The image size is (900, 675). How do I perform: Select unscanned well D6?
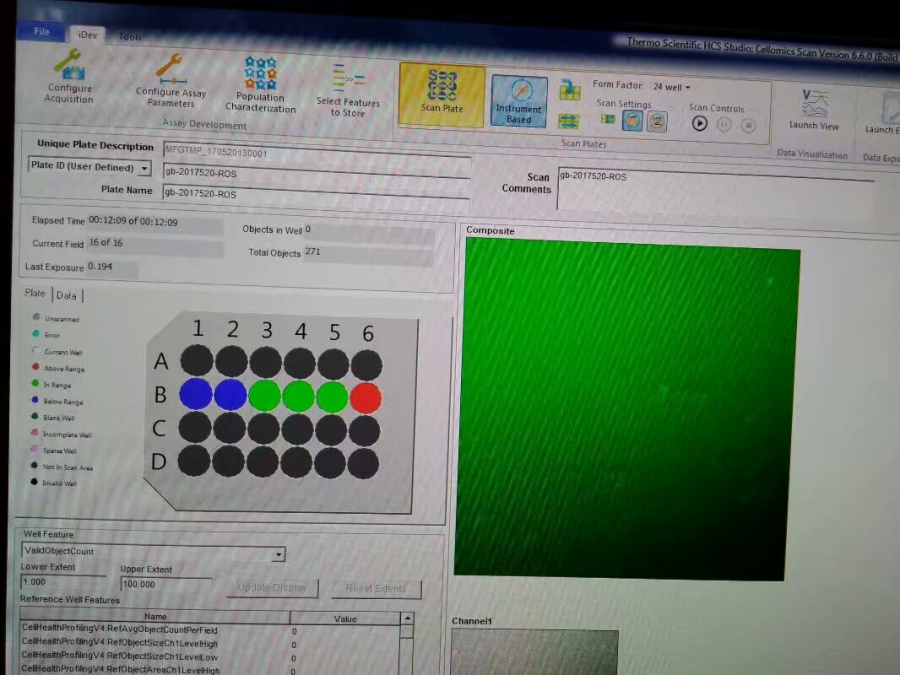click(x=363, y=463)
